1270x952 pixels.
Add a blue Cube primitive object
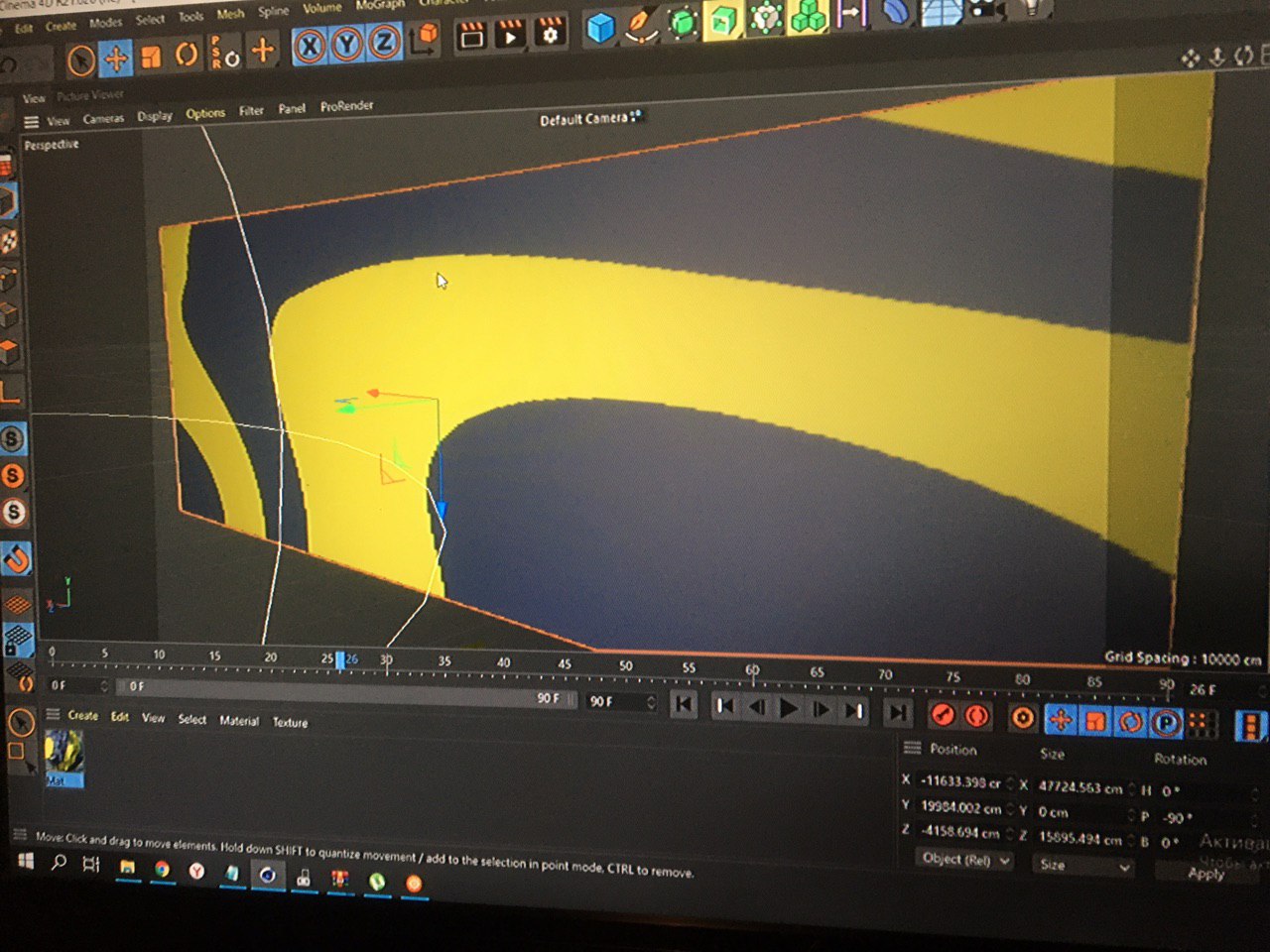pos(599,28)
